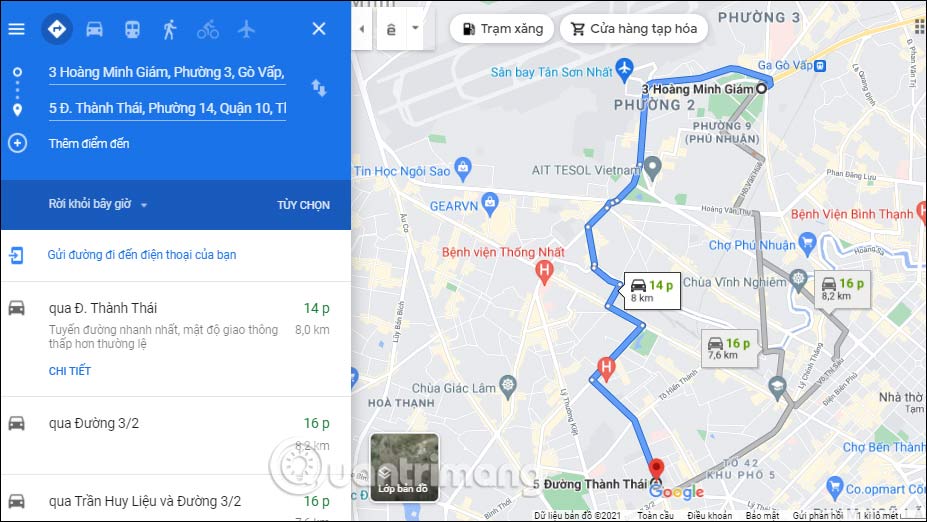Add a stop with Thêm điểm đến
The width and height of the screenshot is (927, 522).
coord(89,143)
